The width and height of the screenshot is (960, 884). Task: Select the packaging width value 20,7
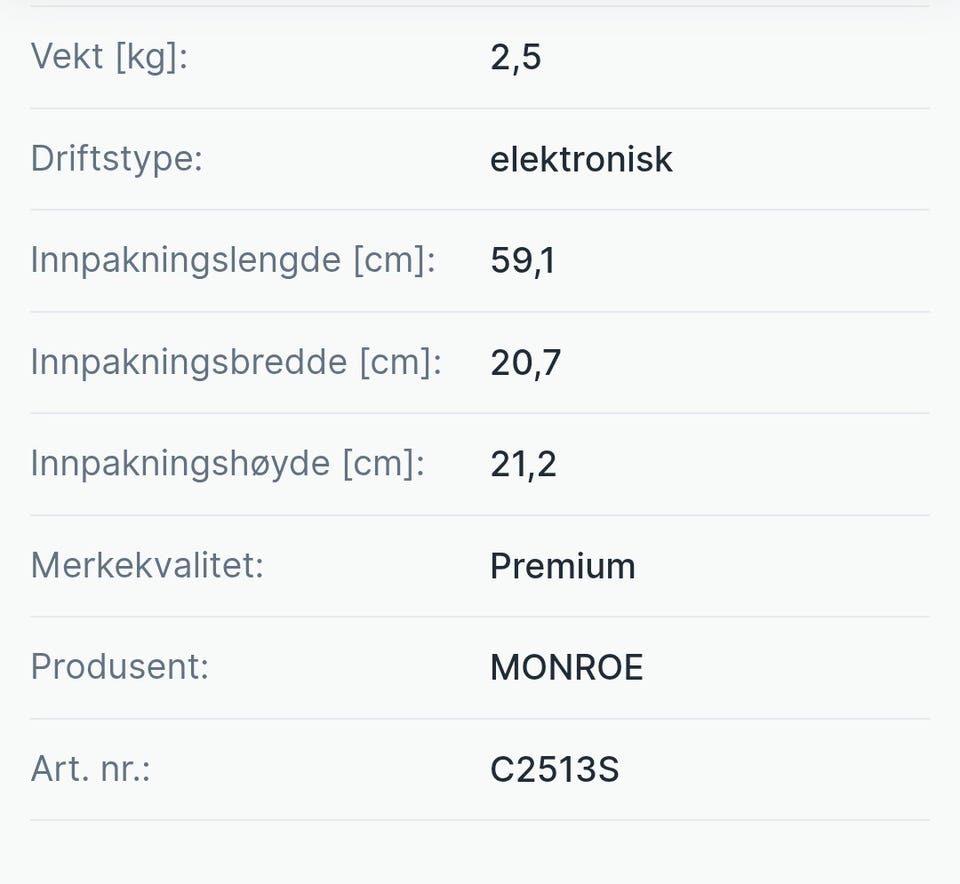click(x=525, y=362)
